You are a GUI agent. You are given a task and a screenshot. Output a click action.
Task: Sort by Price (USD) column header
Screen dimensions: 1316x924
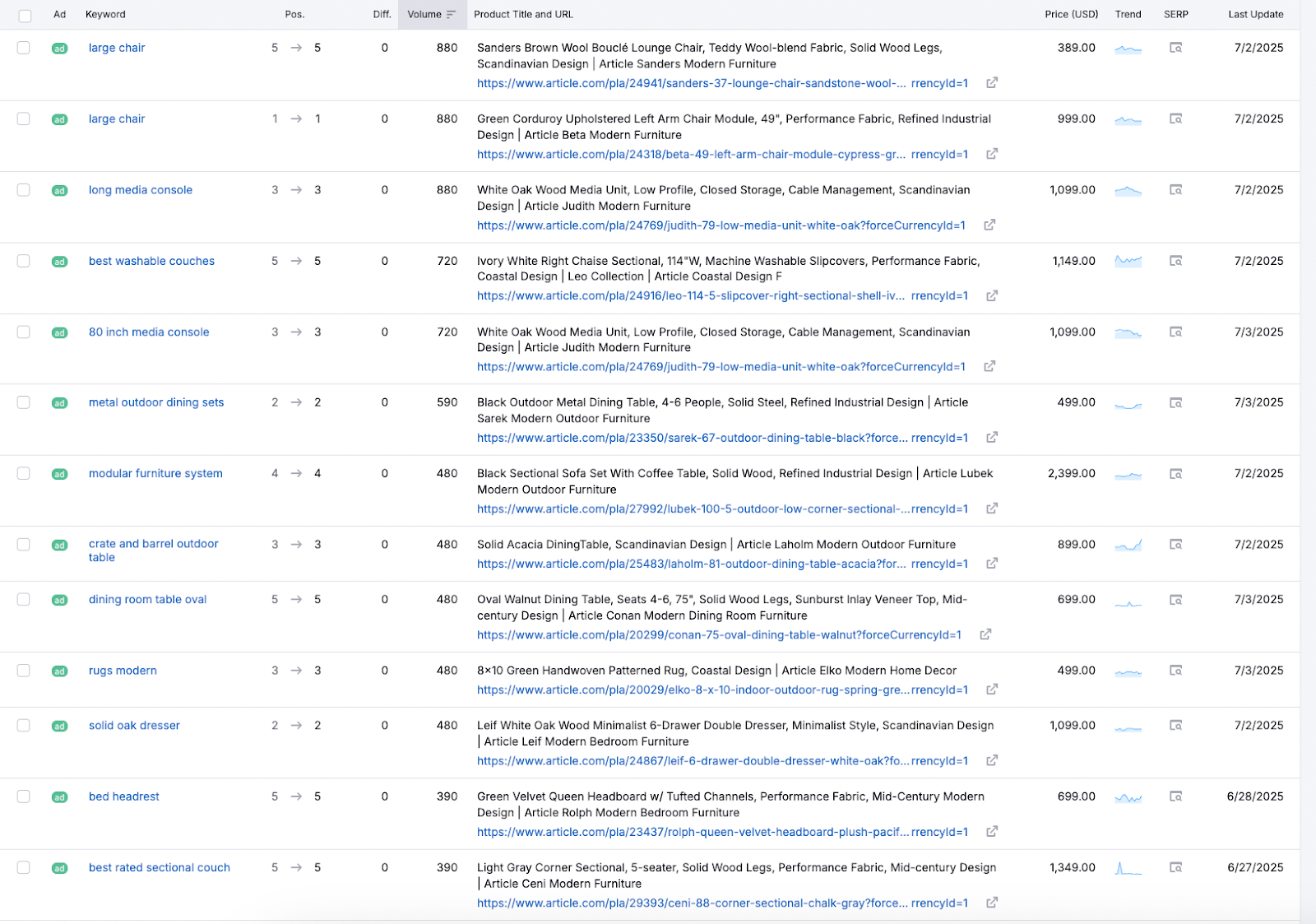(1071, 14)
